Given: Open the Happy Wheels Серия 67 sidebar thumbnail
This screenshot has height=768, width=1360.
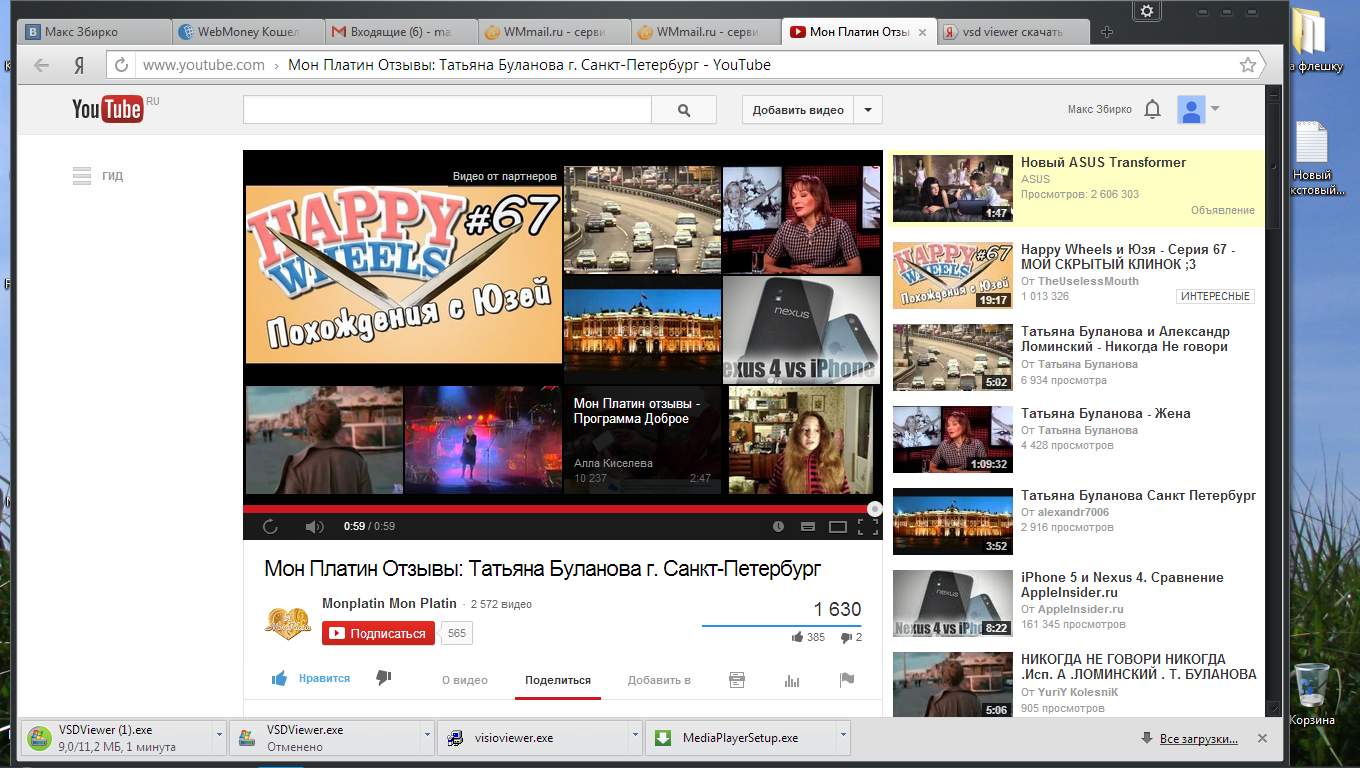Looking at the screenshot, I should tap(952, 274).
